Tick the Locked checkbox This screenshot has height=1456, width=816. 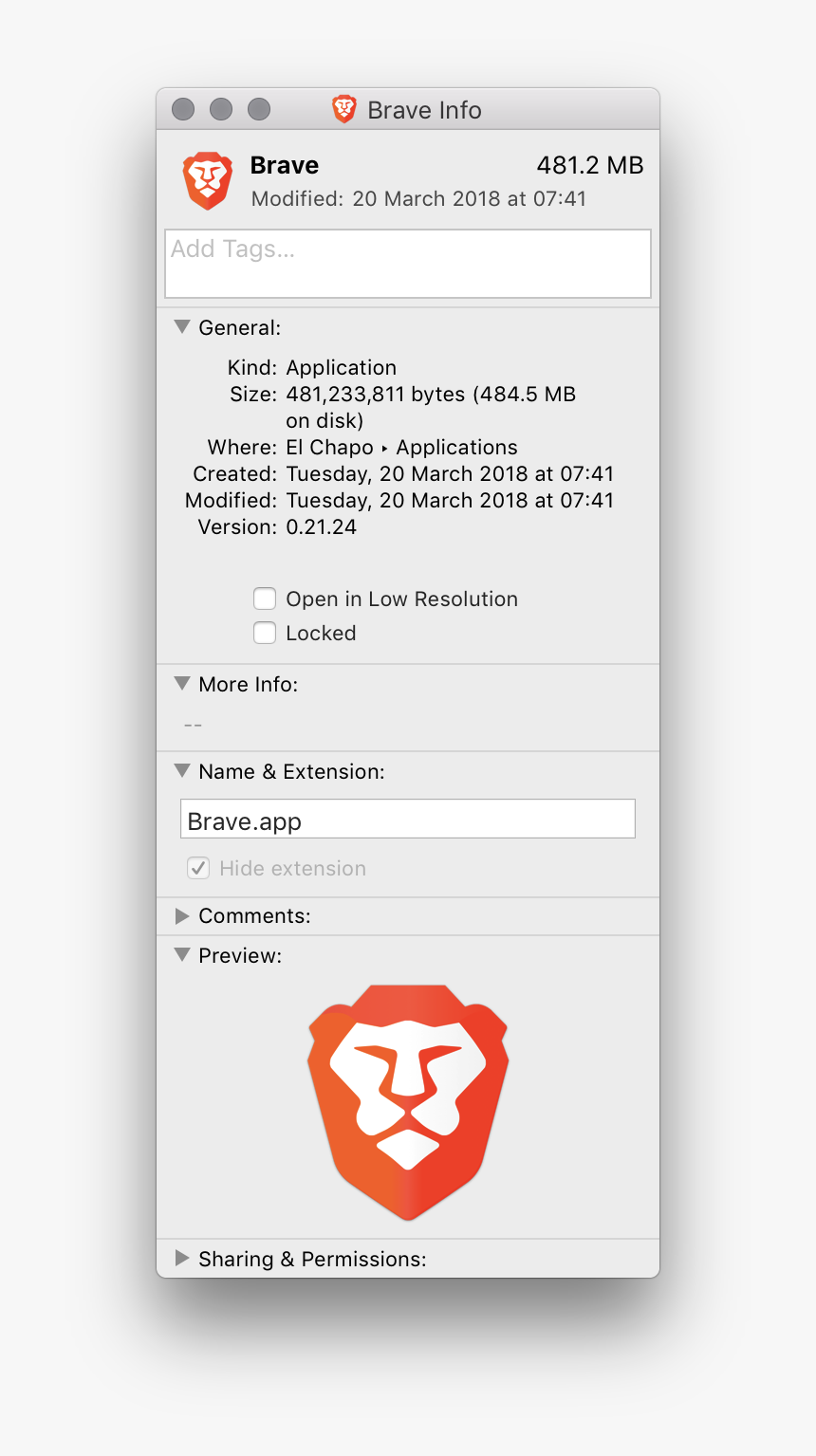pyautogui.click(x=265, y=633)
